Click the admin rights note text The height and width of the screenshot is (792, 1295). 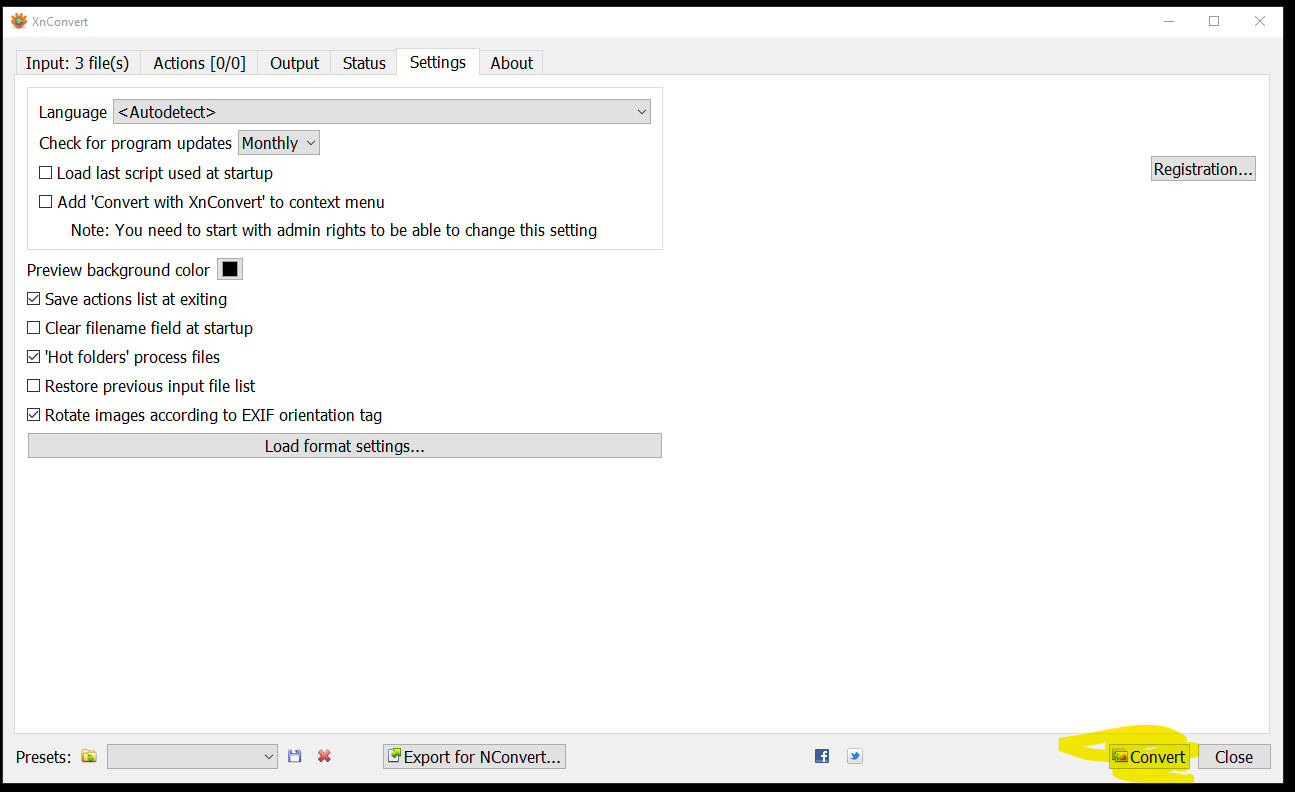tap(334, 230)
